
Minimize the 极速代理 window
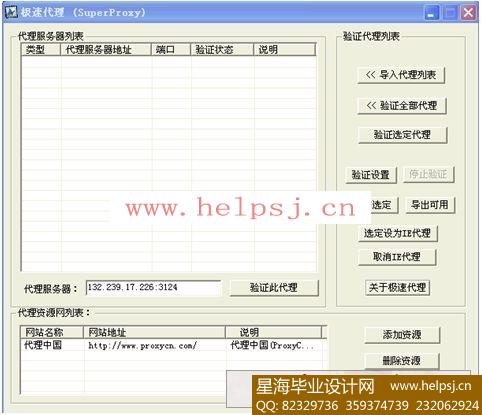coord(432,13)
